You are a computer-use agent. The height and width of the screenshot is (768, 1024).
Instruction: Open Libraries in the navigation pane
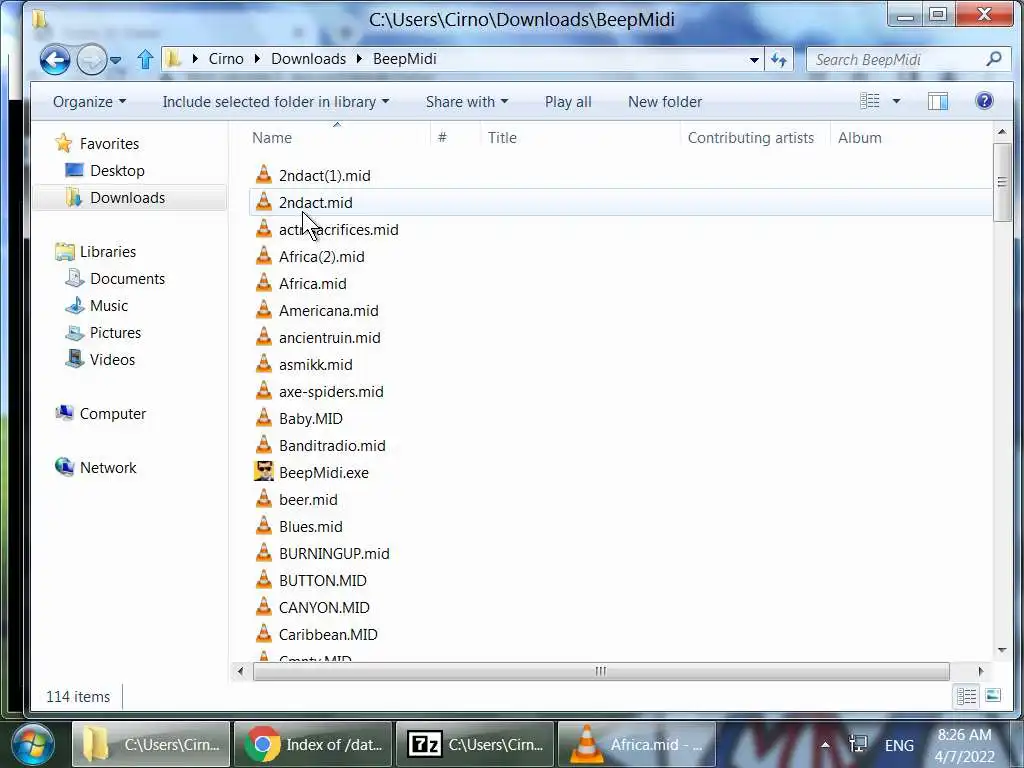[108, 252]
